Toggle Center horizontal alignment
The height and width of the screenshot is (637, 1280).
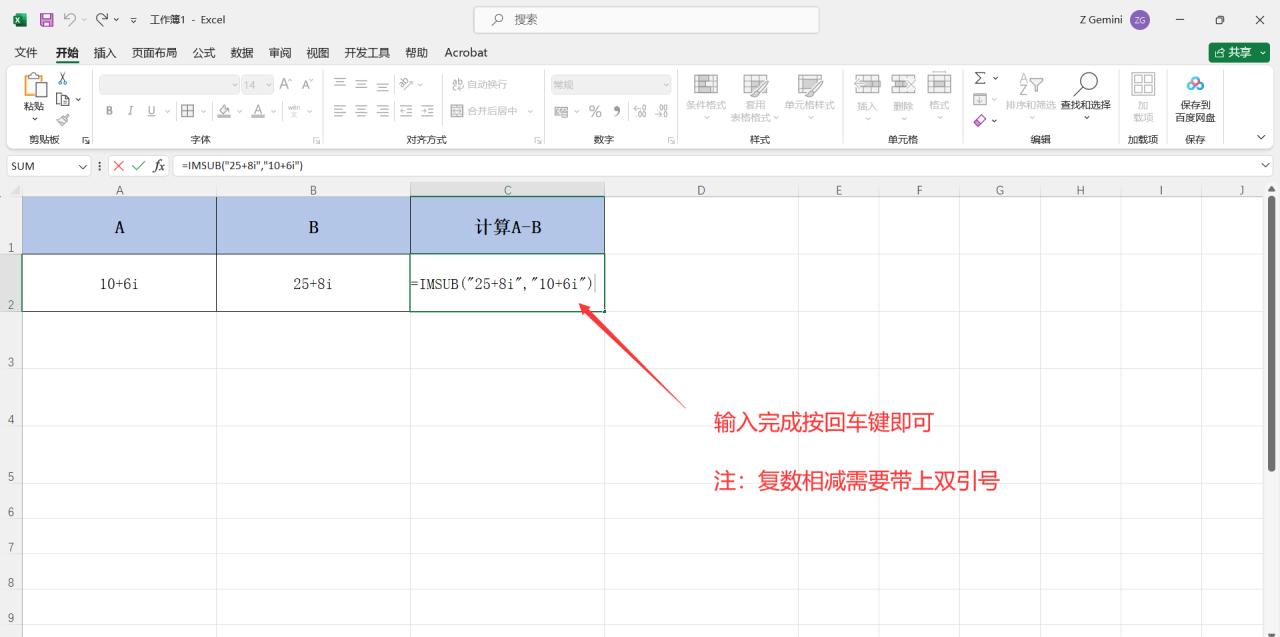click(x=361, y=111)
